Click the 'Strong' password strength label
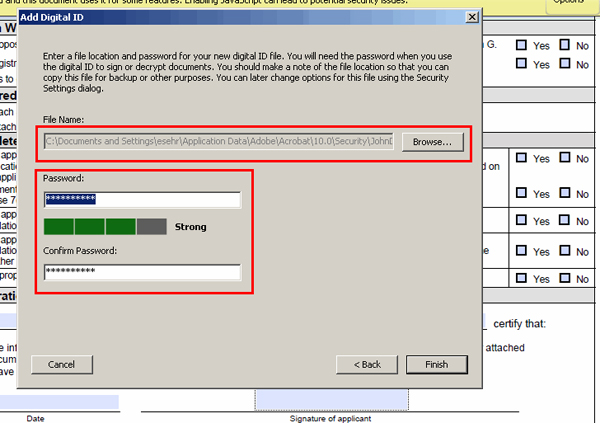 (191, 227)
